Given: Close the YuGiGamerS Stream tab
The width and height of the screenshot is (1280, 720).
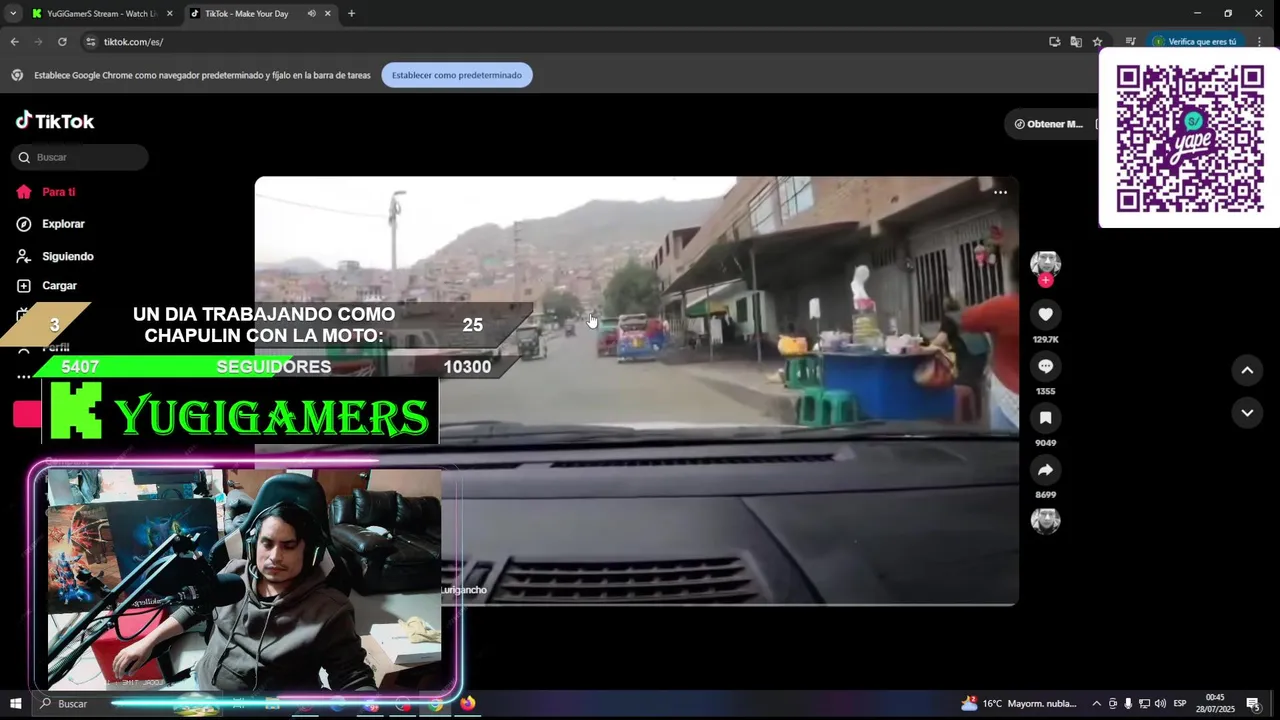Looking at the screenshot, I should coord(169,14).
